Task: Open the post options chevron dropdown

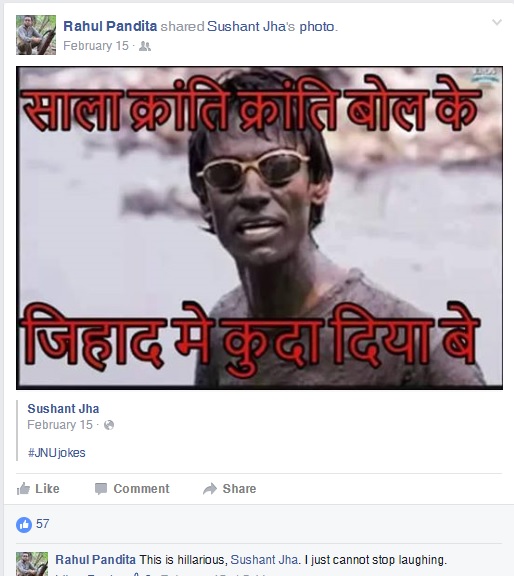Action: point(497,22)
